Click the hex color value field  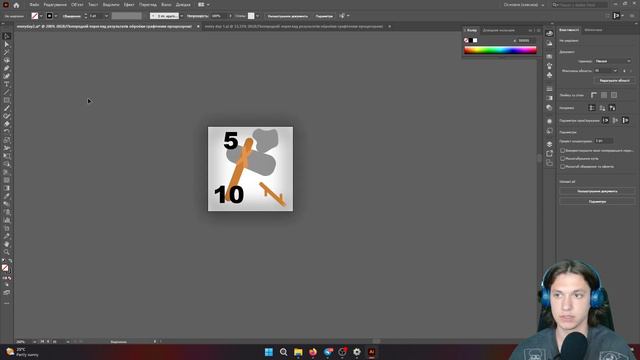[527, 40]
